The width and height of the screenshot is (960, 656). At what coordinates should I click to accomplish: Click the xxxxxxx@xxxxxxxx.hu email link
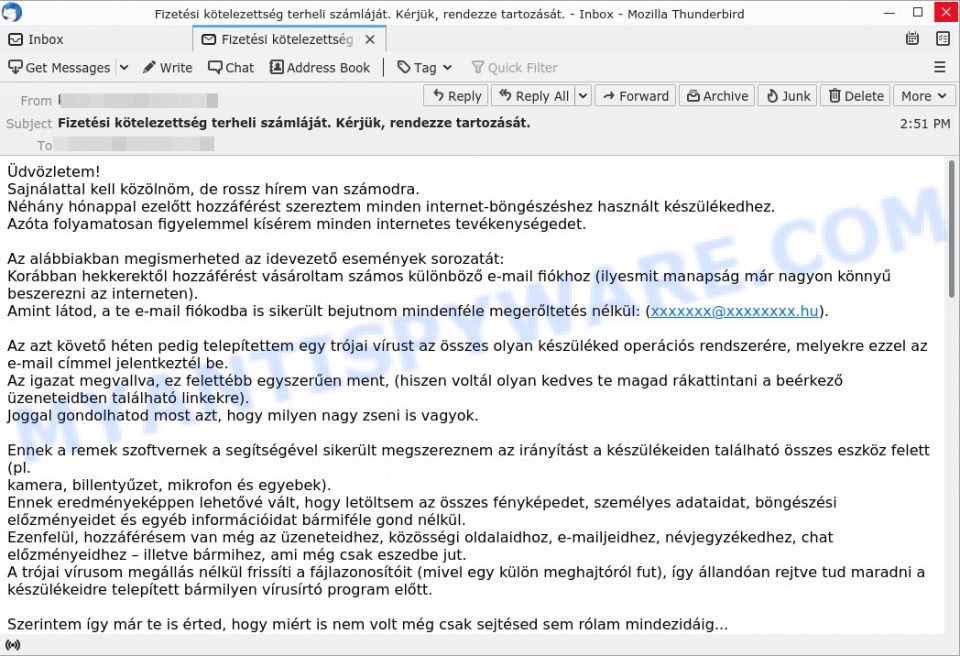coord(734,311)
